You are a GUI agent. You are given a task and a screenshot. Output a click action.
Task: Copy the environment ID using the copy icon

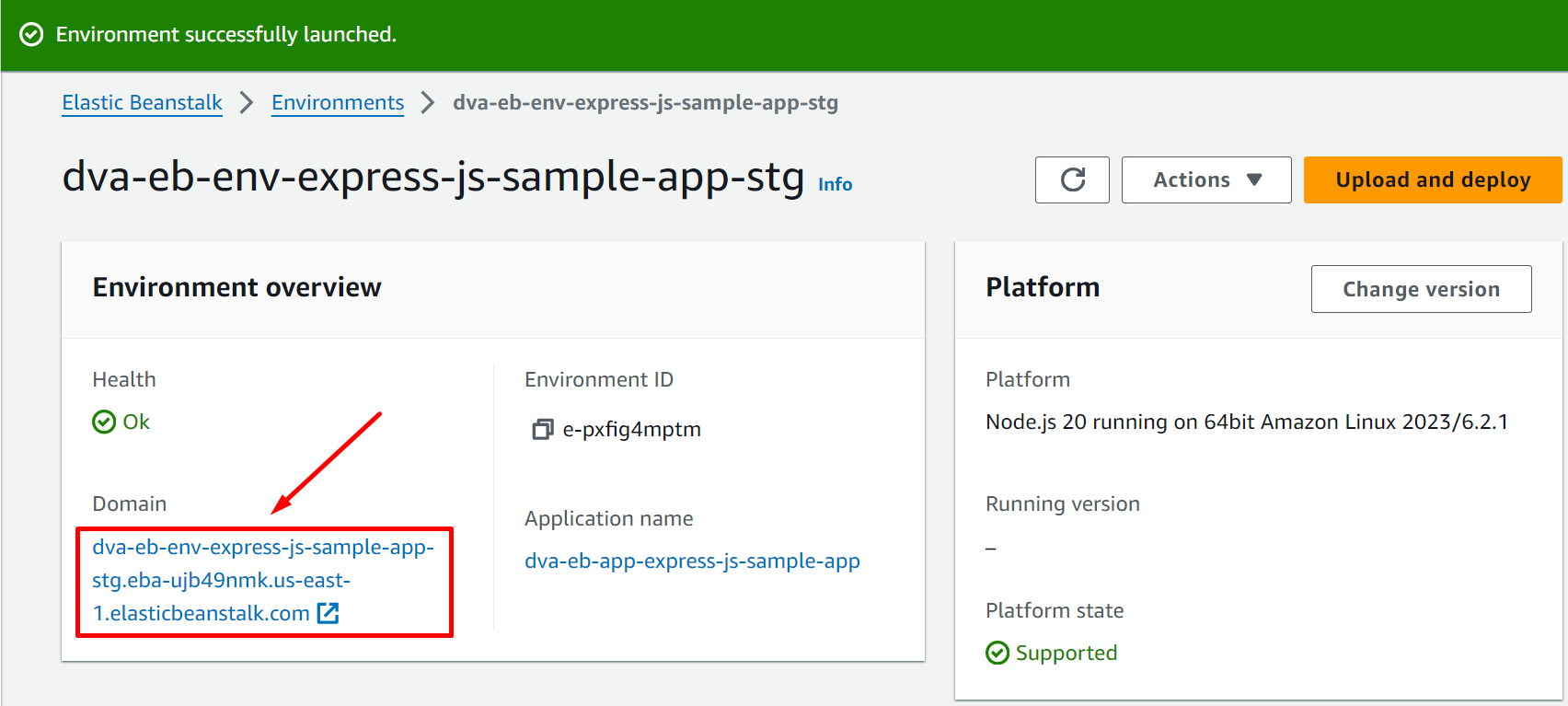[x=542, y=429]
